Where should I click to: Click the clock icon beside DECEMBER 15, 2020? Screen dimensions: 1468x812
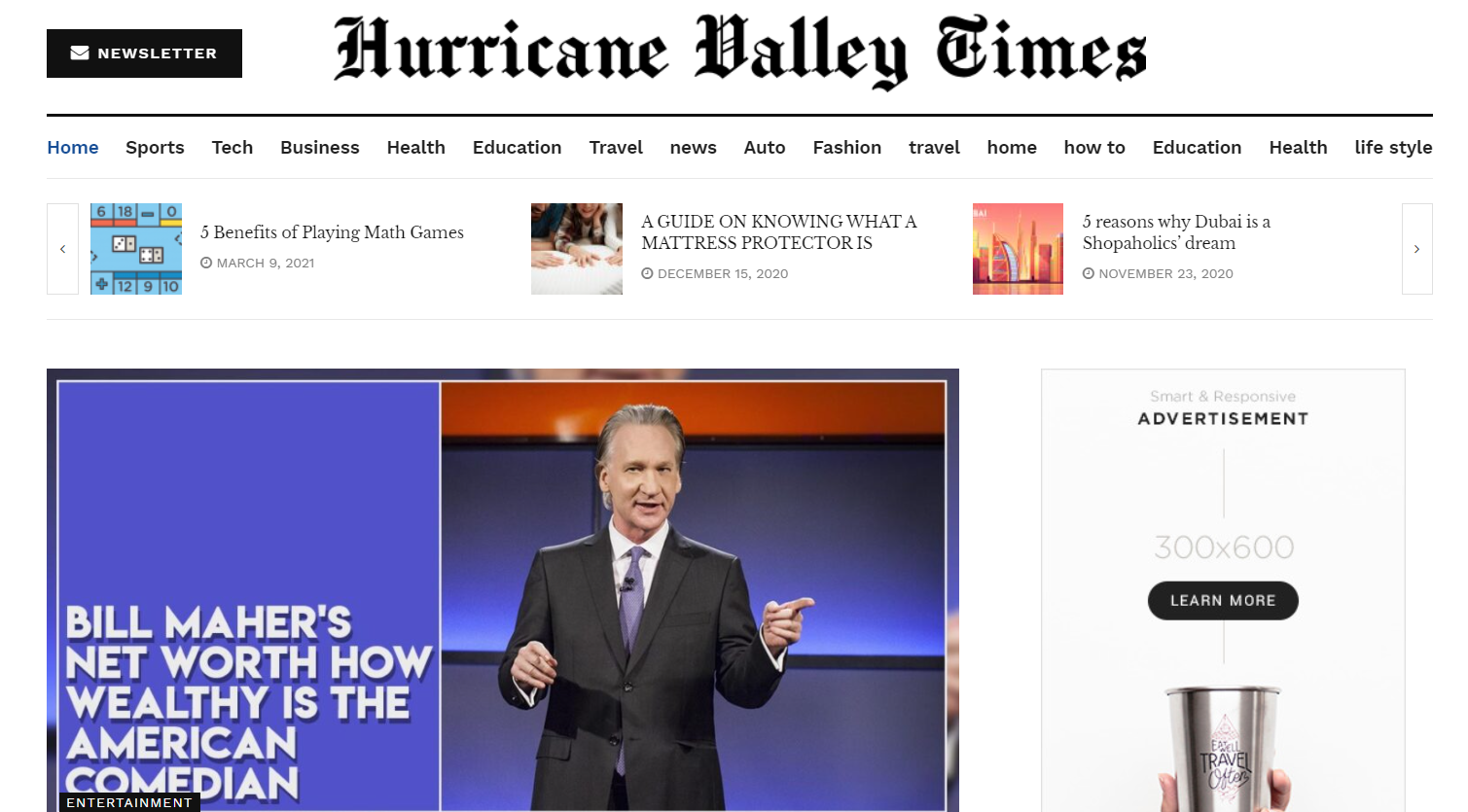(648, 273)
